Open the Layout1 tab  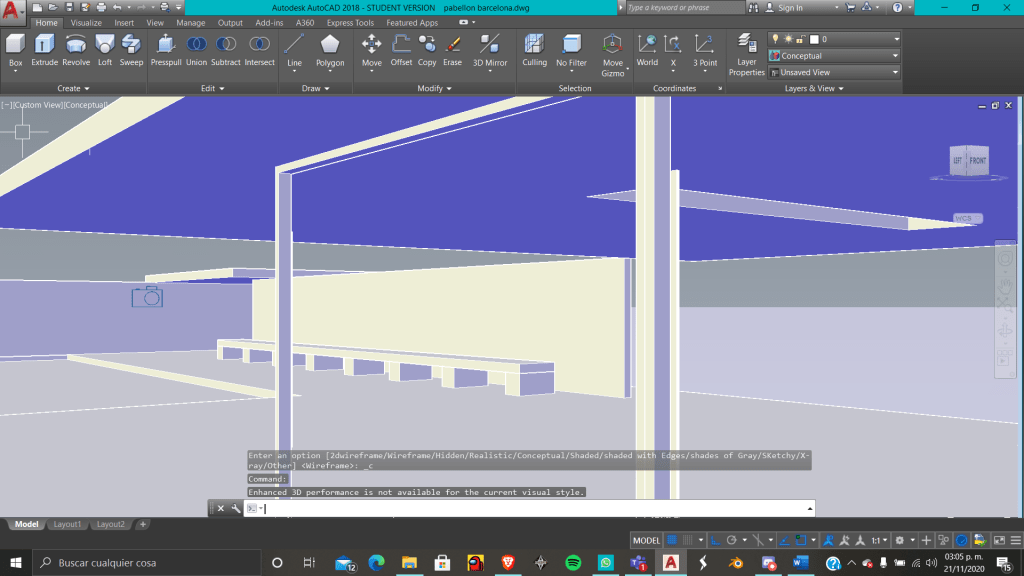66,524
